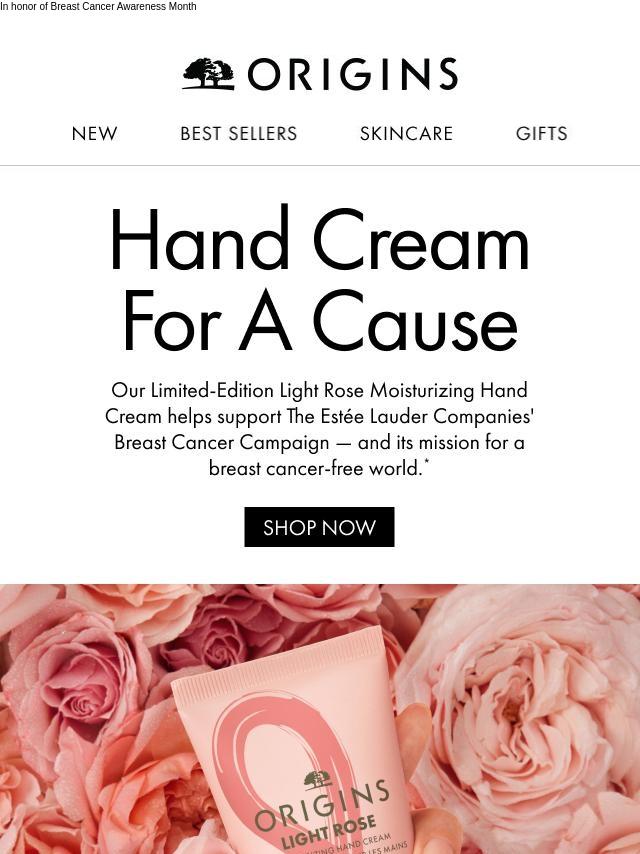
Task: Go to the BEST SELLERS section
Action: (239, 133)
